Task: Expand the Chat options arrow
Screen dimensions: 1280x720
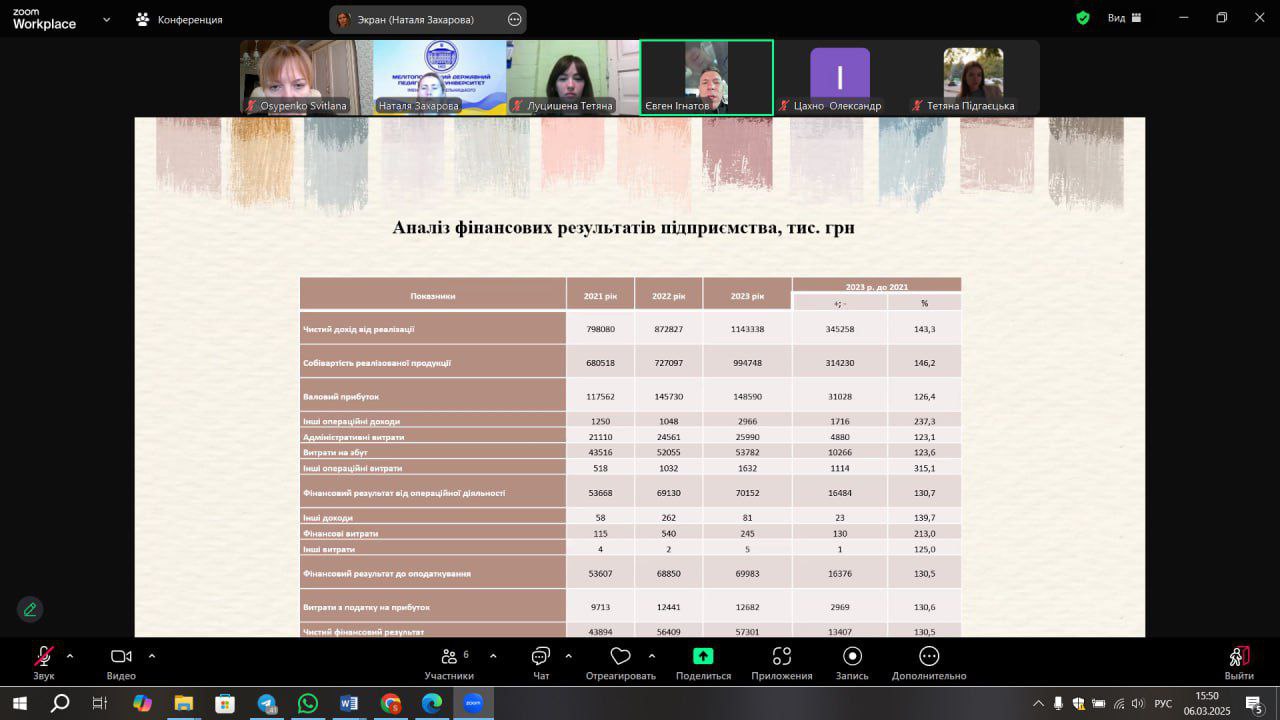Action: tap(569, 656)
